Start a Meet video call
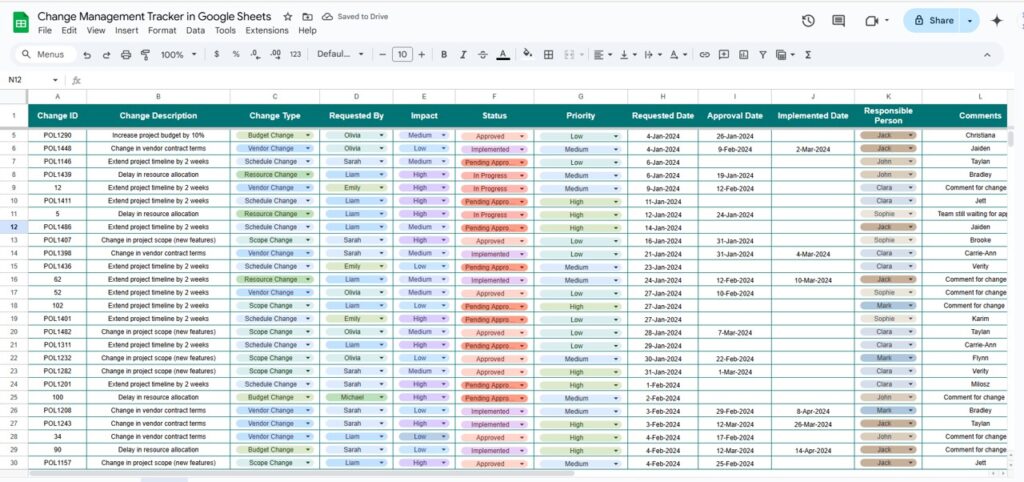 871,21
